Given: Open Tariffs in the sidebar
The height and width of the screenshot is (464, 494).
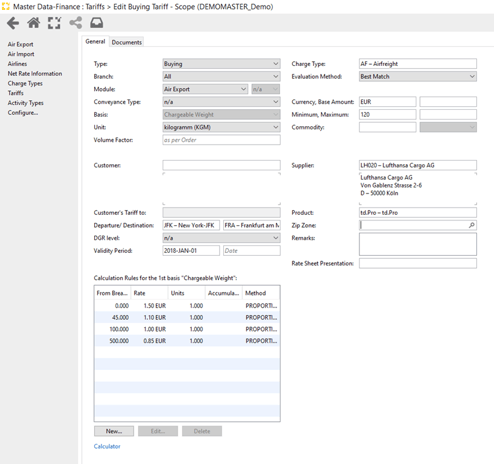Looking at the screenshot, I should click(16, 93).
